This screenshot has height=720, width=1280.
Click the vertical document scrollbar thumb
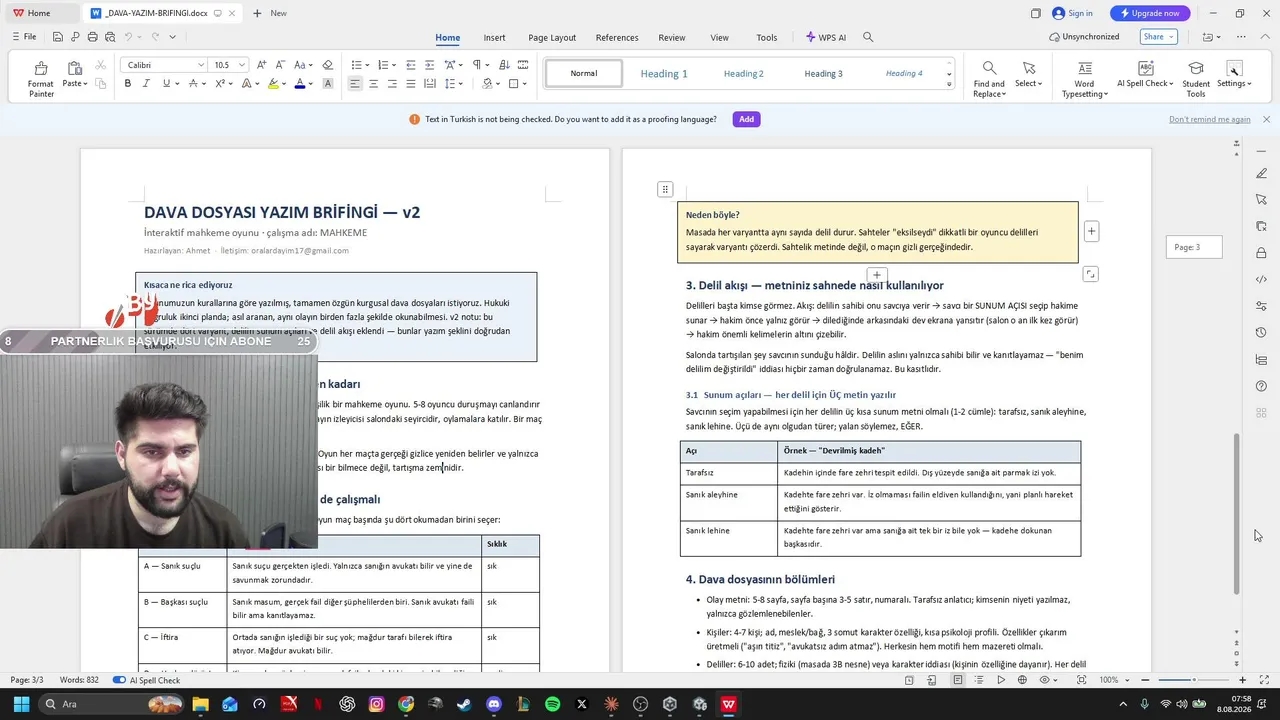pos(1237,513)
